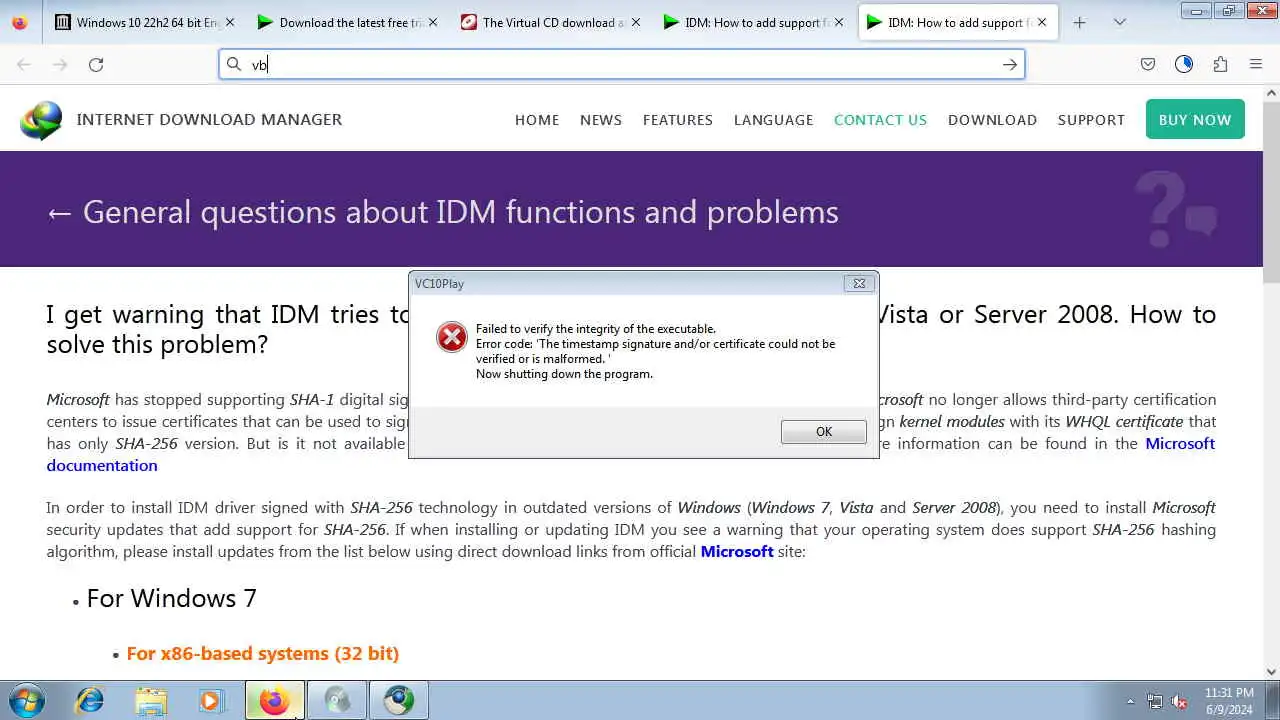Screen dimensions: 1280x720
Task: Follow the blue 'Microsoft' site link
Action: pyautogui.click(x=737, y=551)
